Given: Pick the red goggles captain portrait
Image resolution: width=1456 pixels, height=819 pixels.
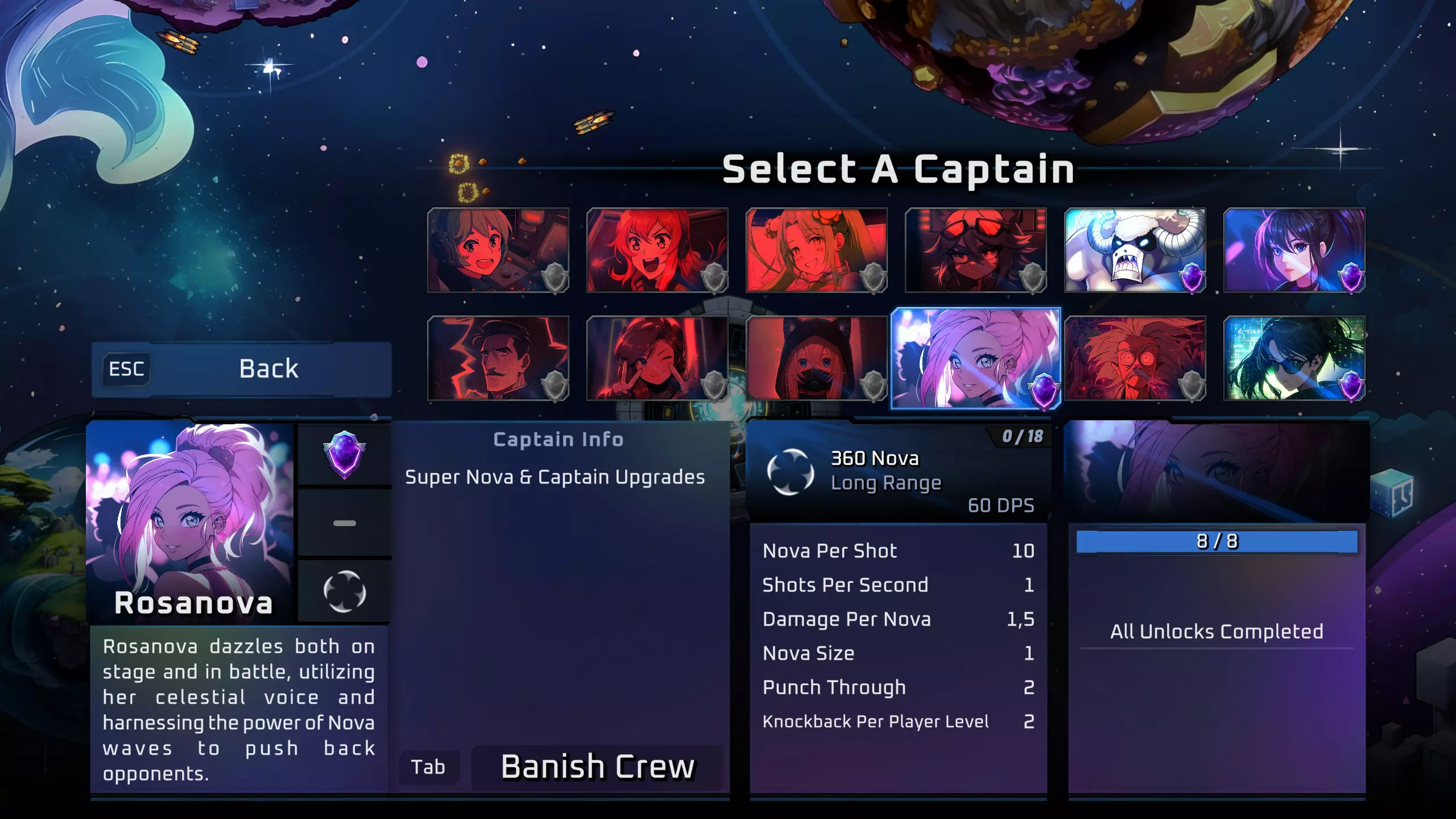Looking at the screenshot, I should pyautogui.click(x=975, y=250).
